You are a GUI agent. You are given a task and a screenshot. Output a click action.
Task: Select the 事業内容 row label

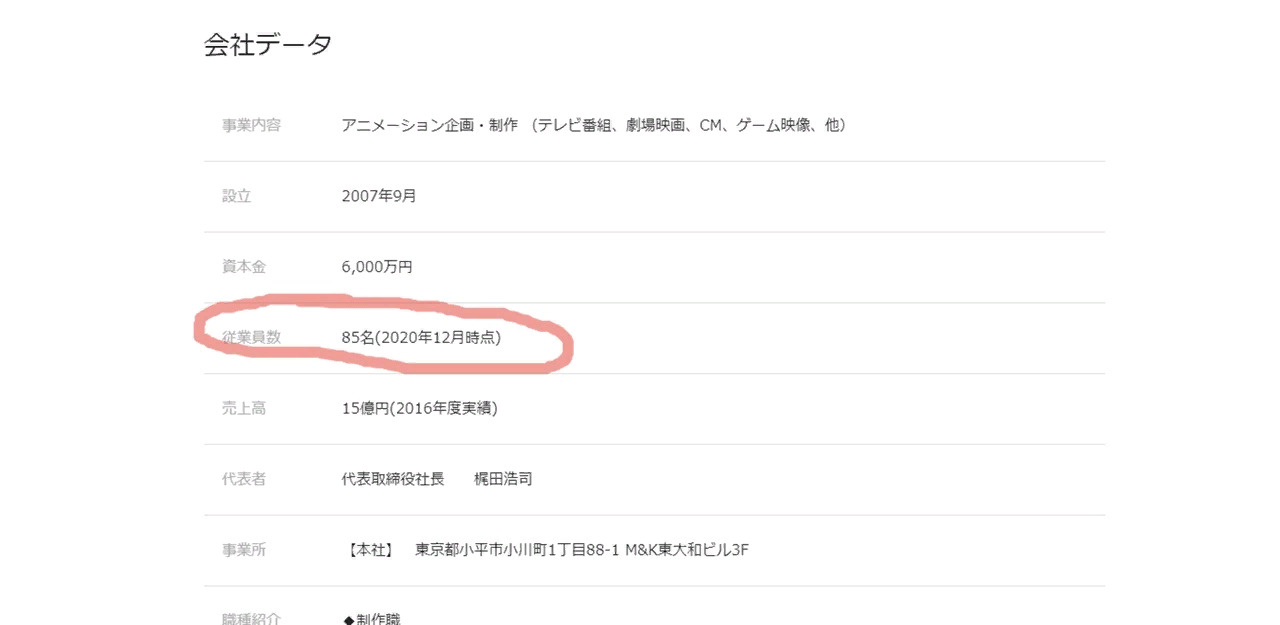pyautogui.click(x=251, y=125)
